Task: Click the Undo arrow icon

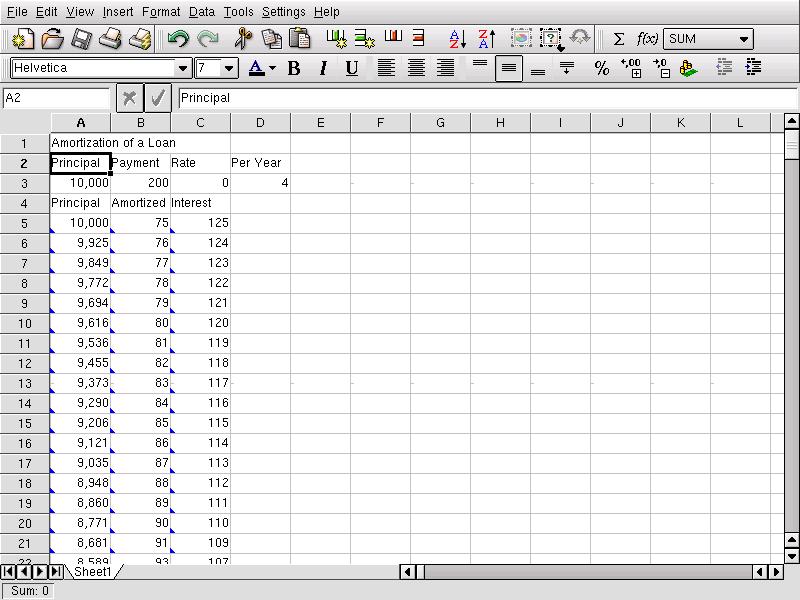Action: 178,39
